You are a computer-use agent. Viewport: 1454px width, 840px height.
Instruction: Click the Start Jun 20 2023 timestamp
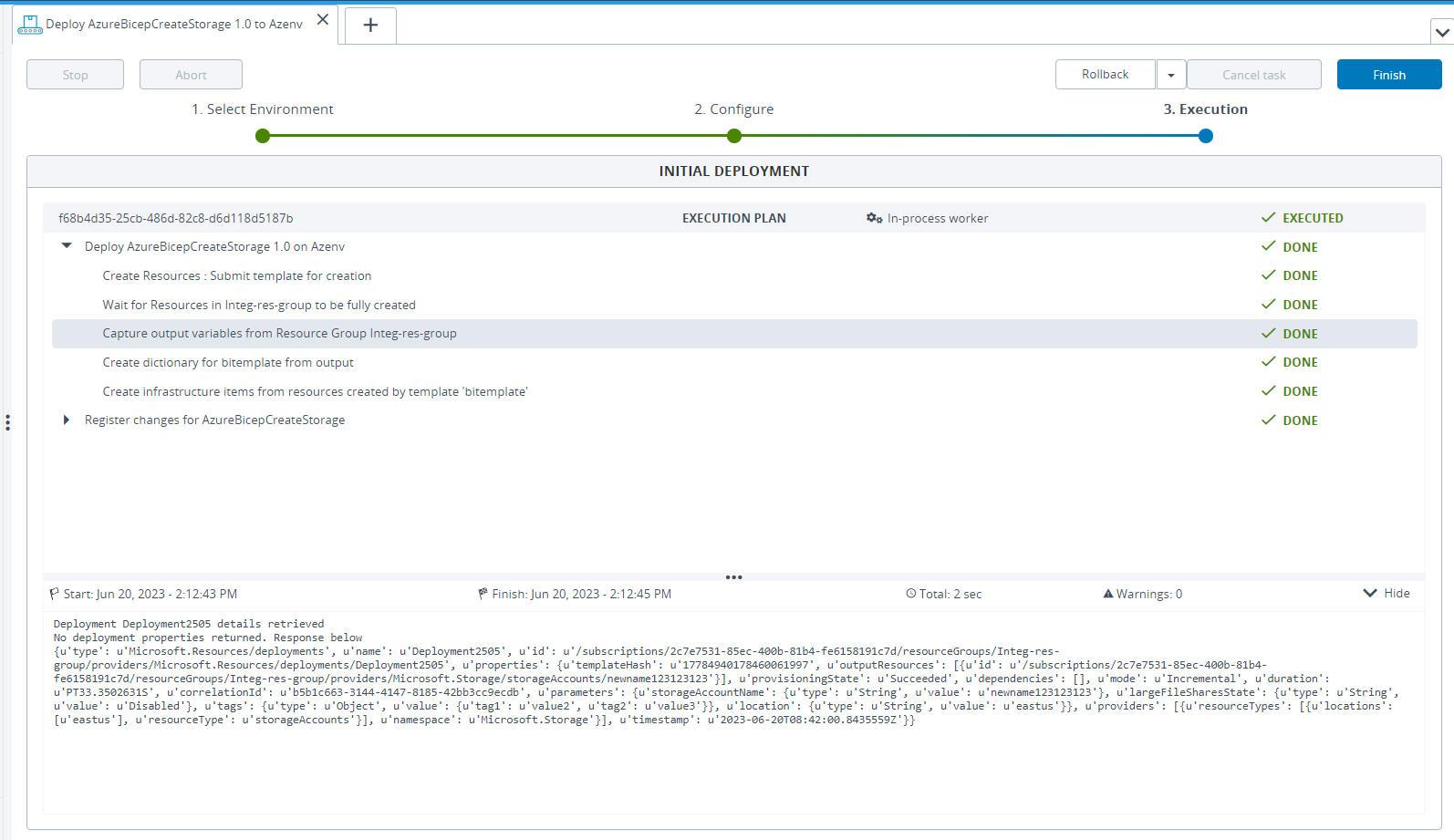[151, 595]
